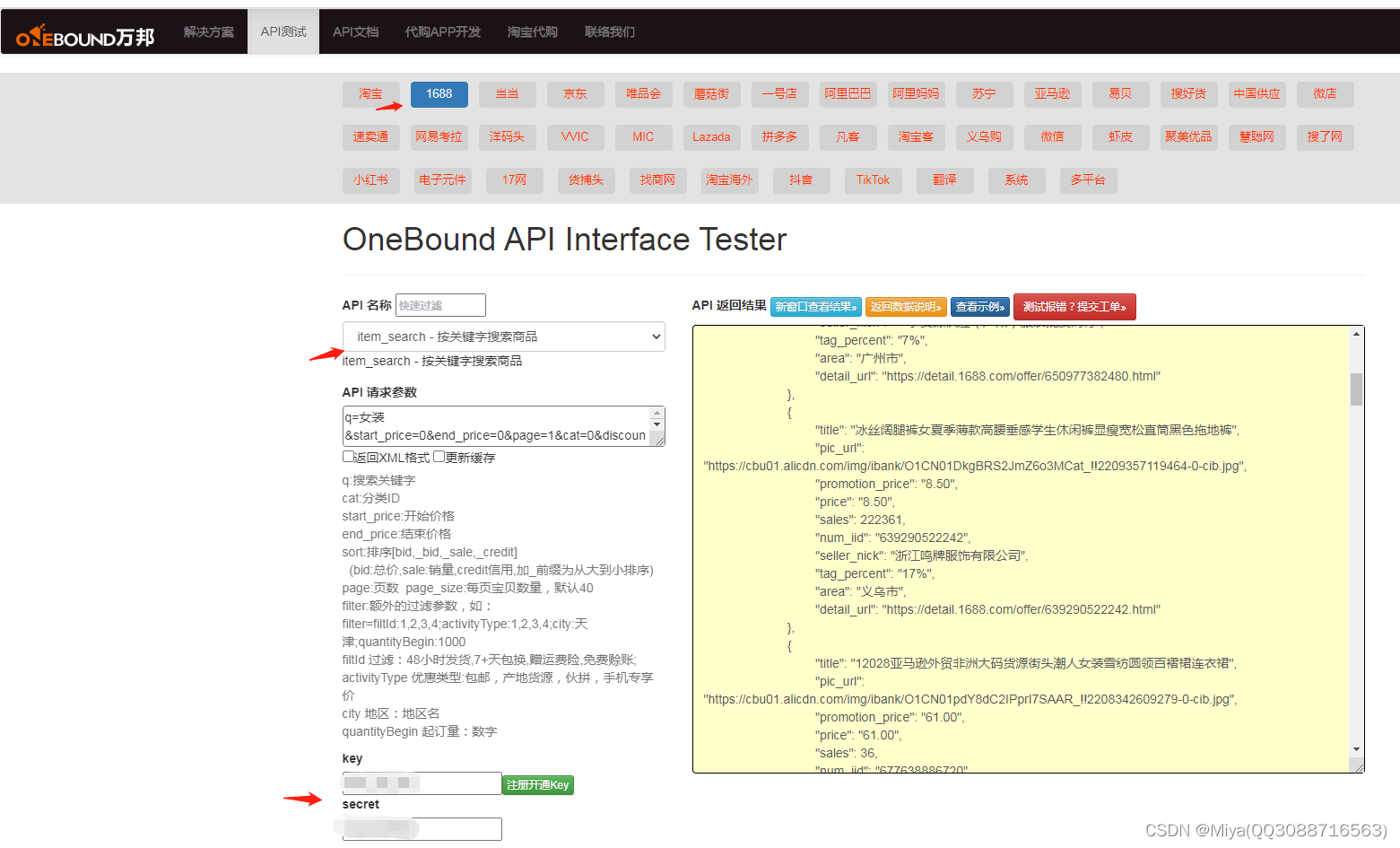Viewport: 1400px width, 848px height.
Task: Expand the item_search API name dropdown
Action: click(x=503, y=337)
